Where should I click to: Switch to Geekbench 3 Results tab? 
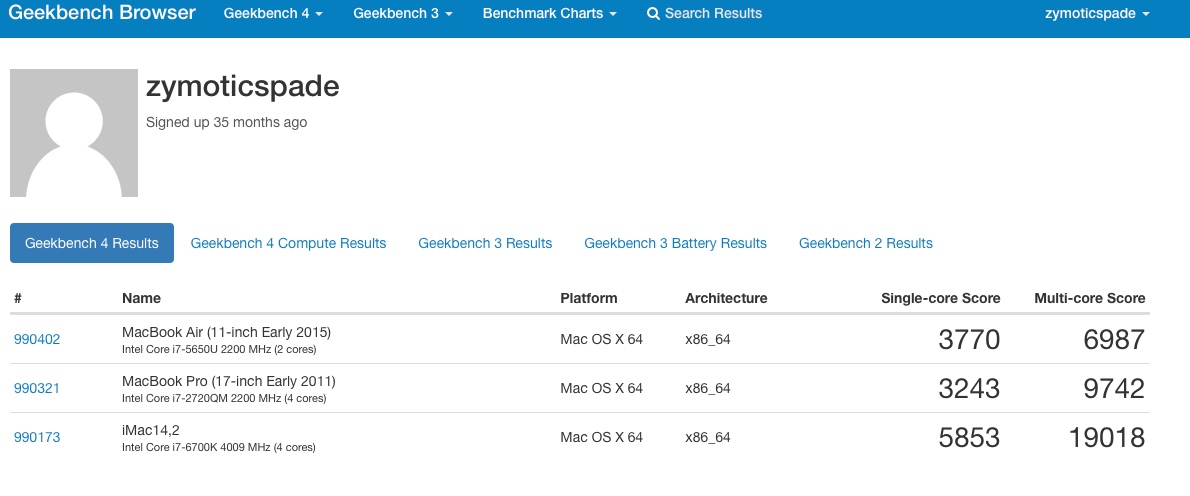tap(485, 243)
